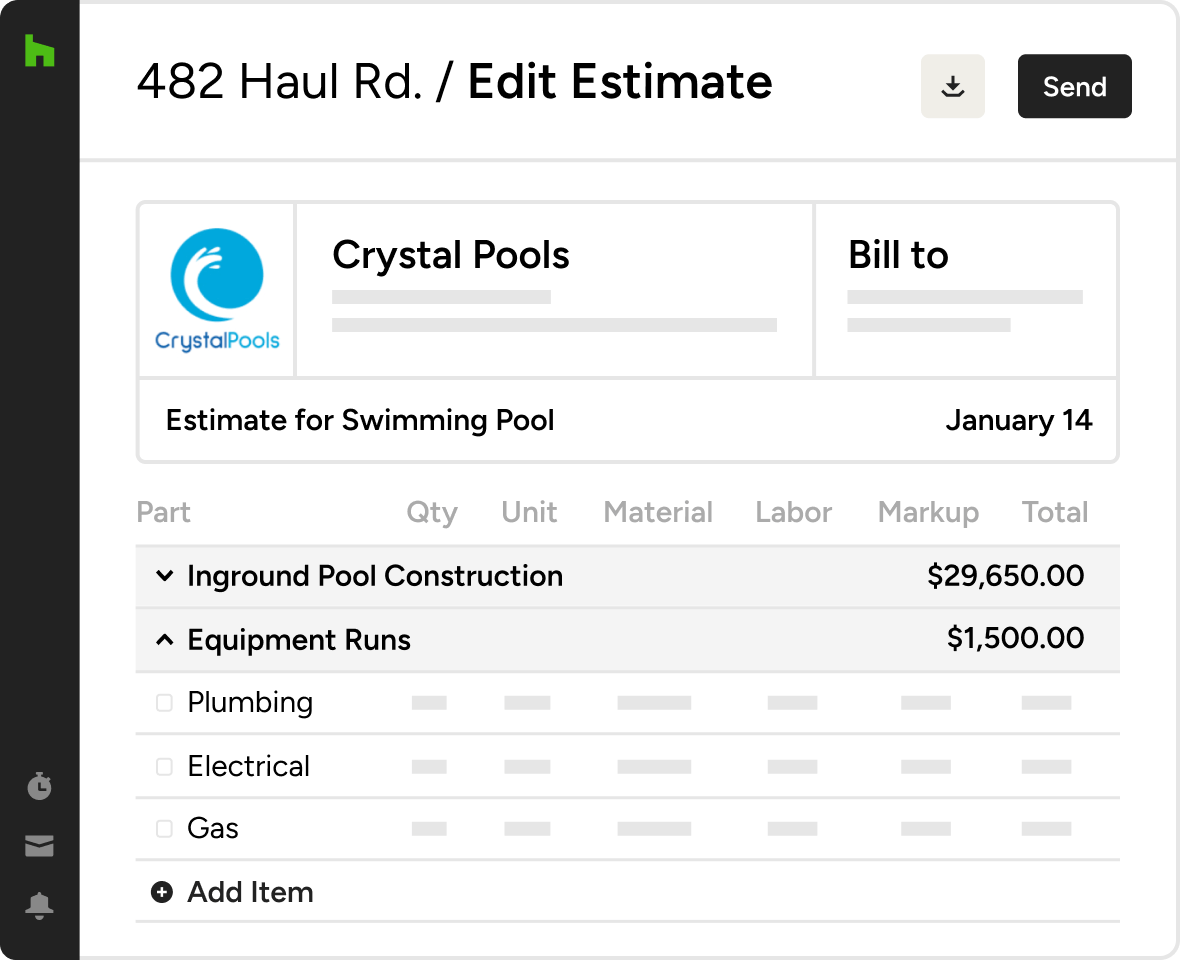Click the Houzz logo in sidebar

tap(39, 51)
